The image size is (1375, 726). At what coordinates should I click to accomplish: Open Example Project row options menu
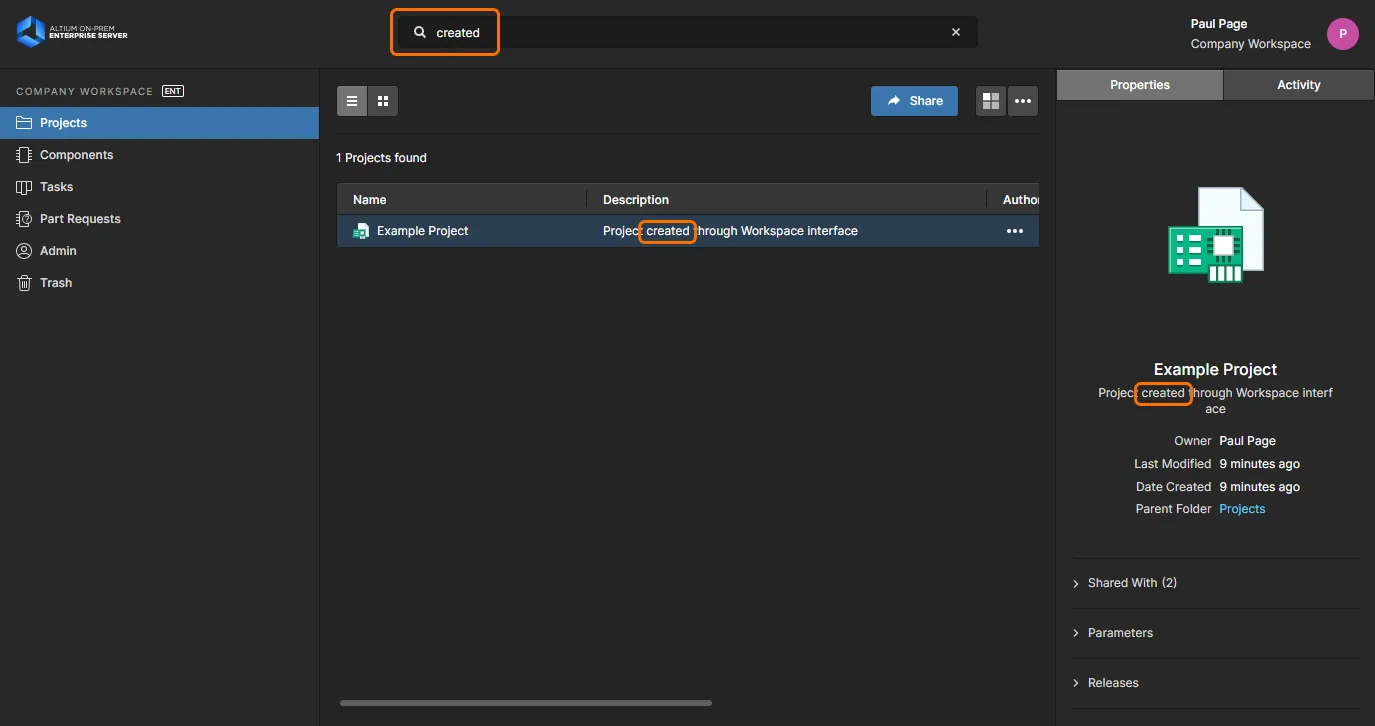pyautogui.click(x=1015, y=231)
